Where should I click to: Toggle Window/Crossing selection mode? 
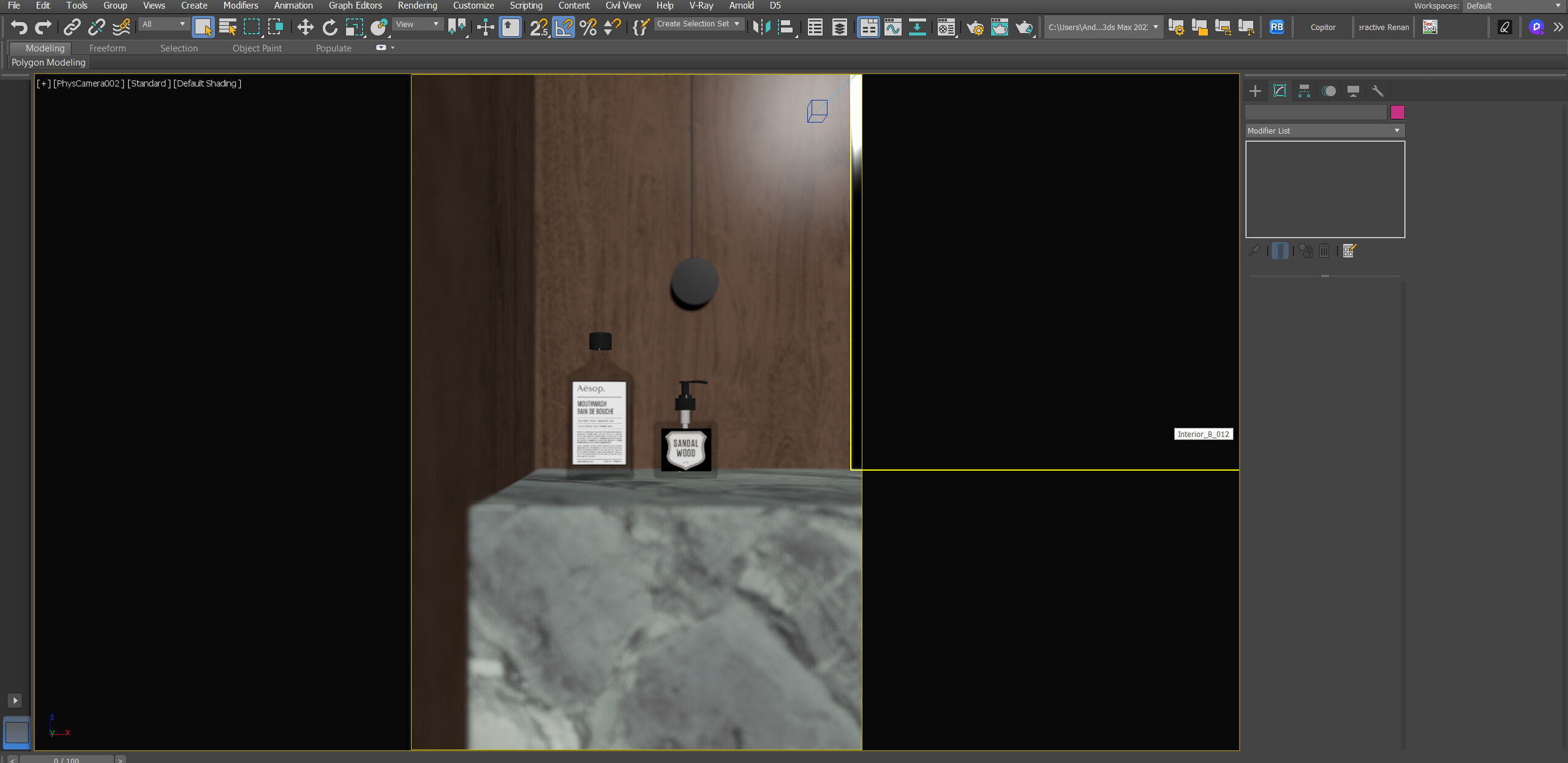click(x=276, y=27)
